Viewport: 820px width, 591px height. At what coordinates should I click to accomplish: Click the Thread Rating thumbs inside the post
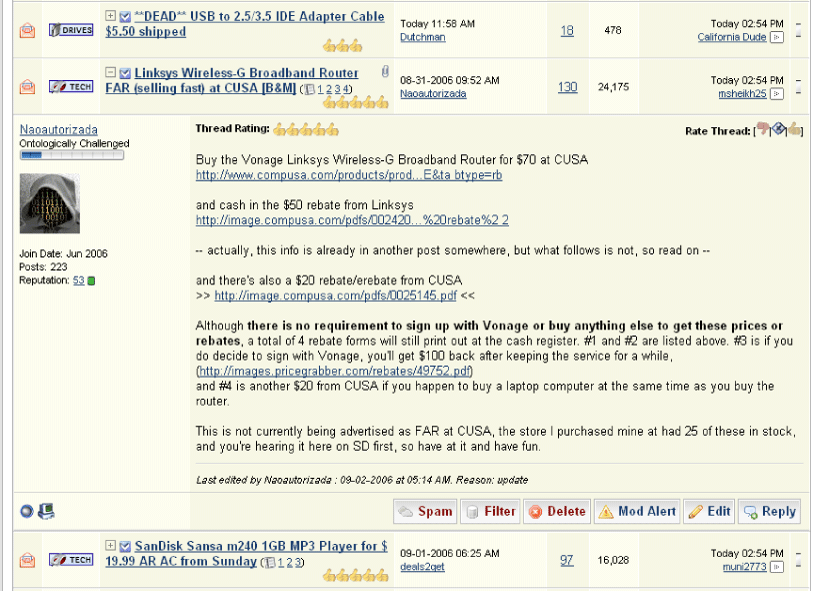(306, 129)
